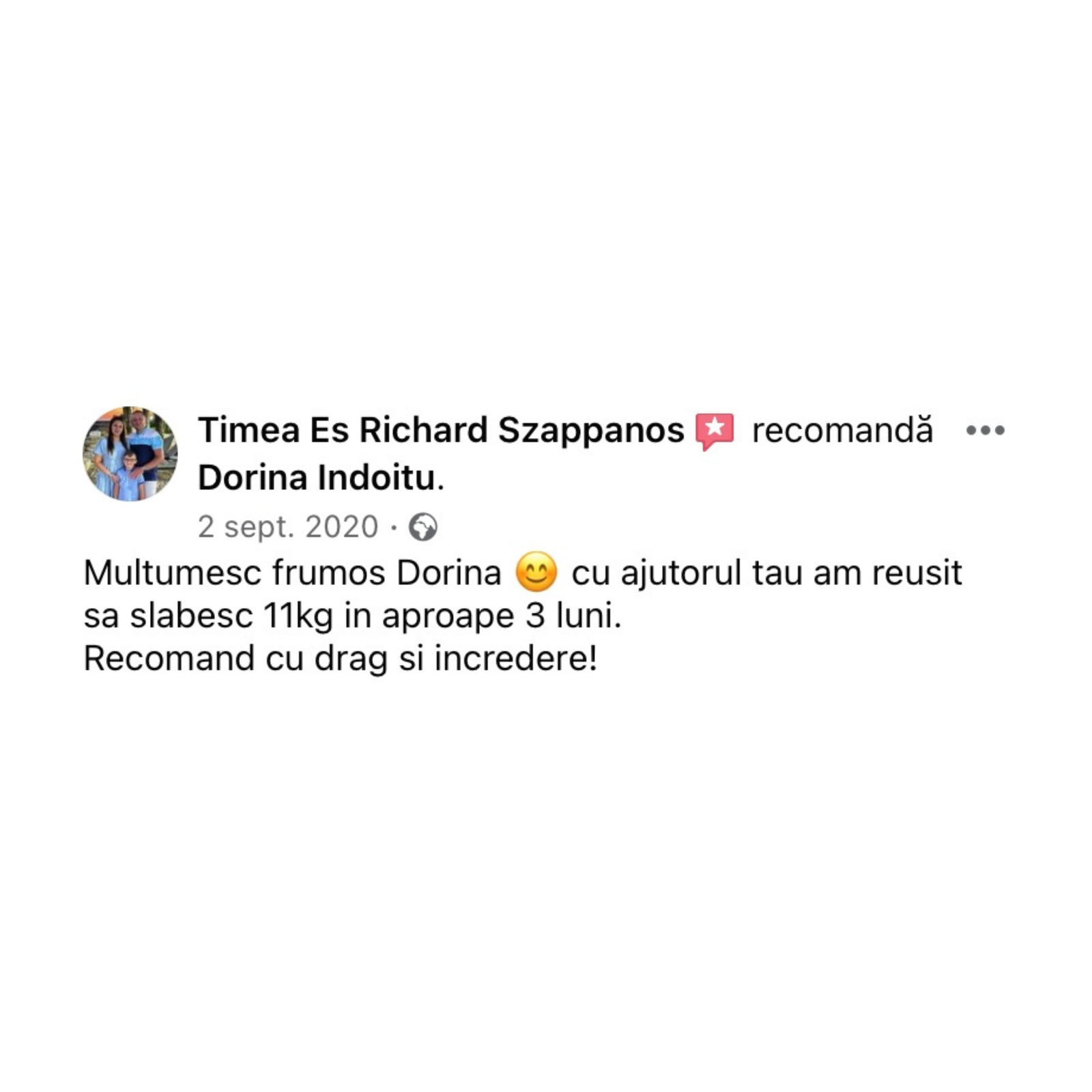
Task: Open the post options three-dot menu
Action: 985,431
